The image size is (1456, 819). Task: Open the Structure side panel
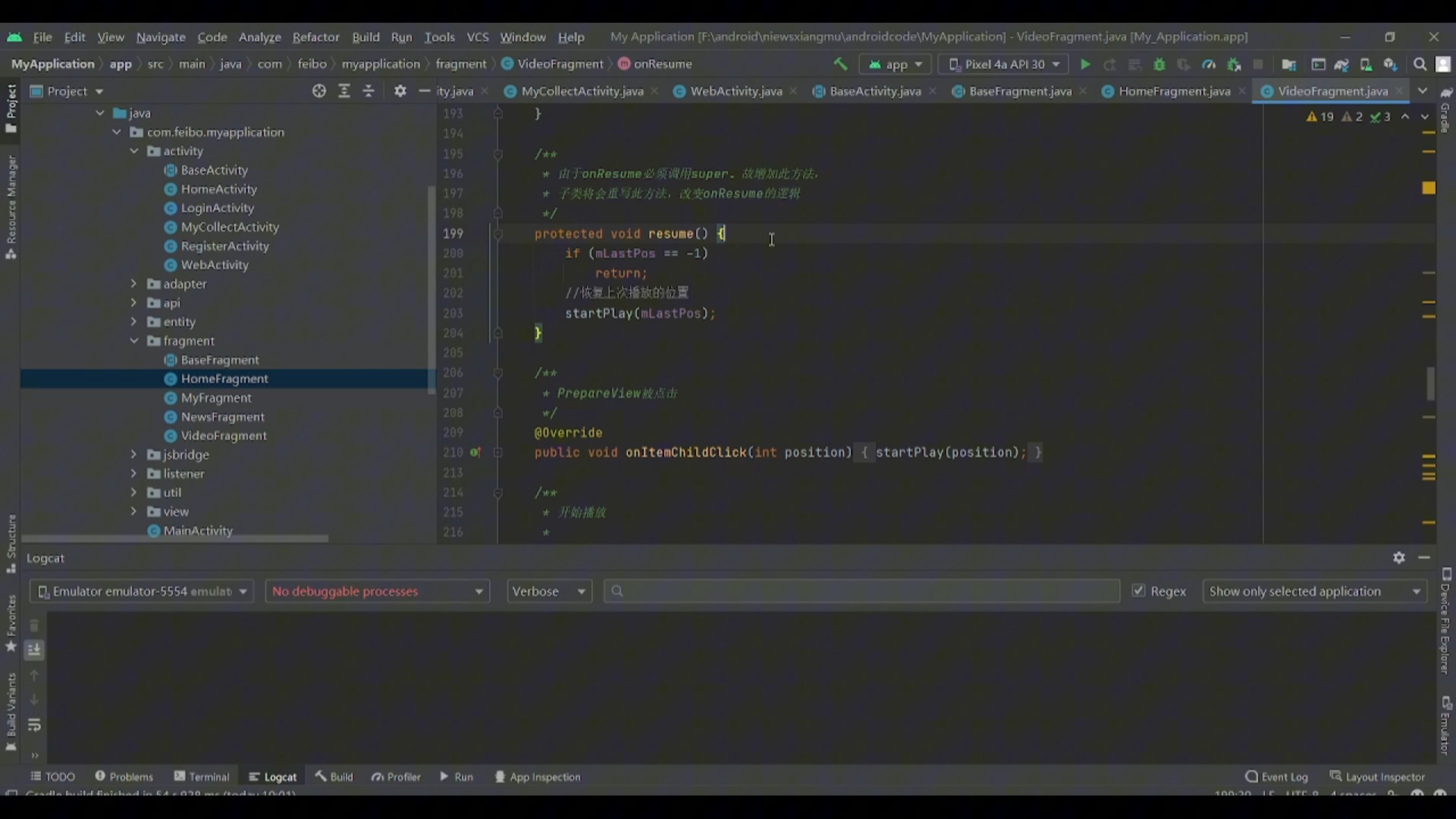click(11, 544)
